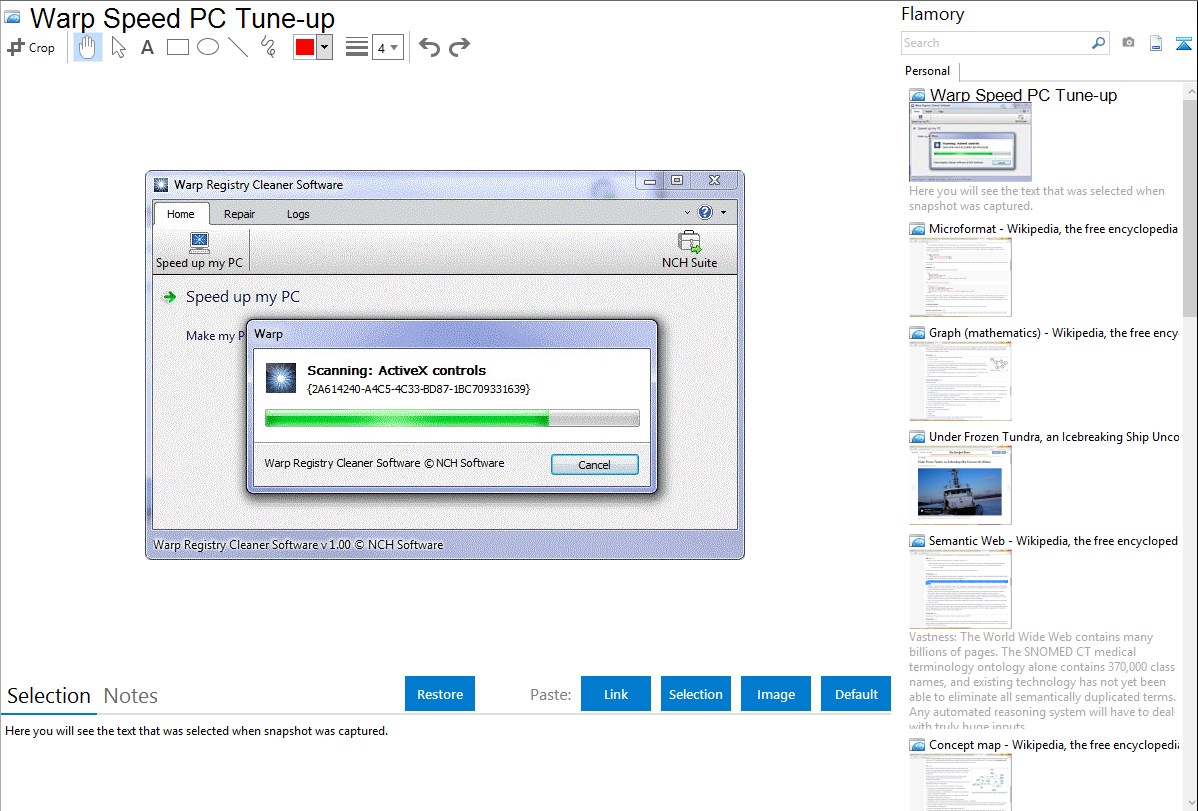Open the Home tab in Warp window
The width and height of the screenshot is (1198, 811).
point(181,214)
